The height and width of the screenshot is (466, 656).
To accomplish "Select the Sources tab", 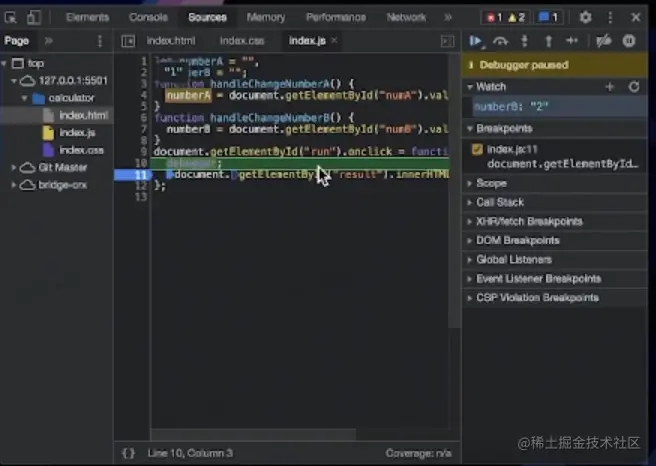I will pos(208,17).
